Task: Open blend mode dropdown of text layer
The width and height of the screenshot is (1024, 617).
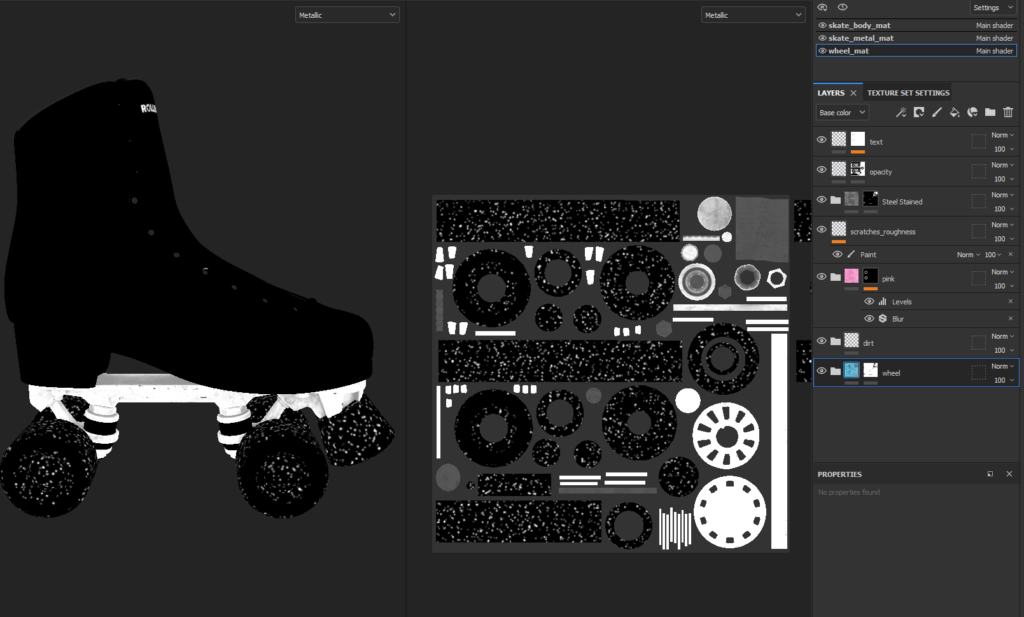Action: pyautogui.click(x=1002, y=135)
